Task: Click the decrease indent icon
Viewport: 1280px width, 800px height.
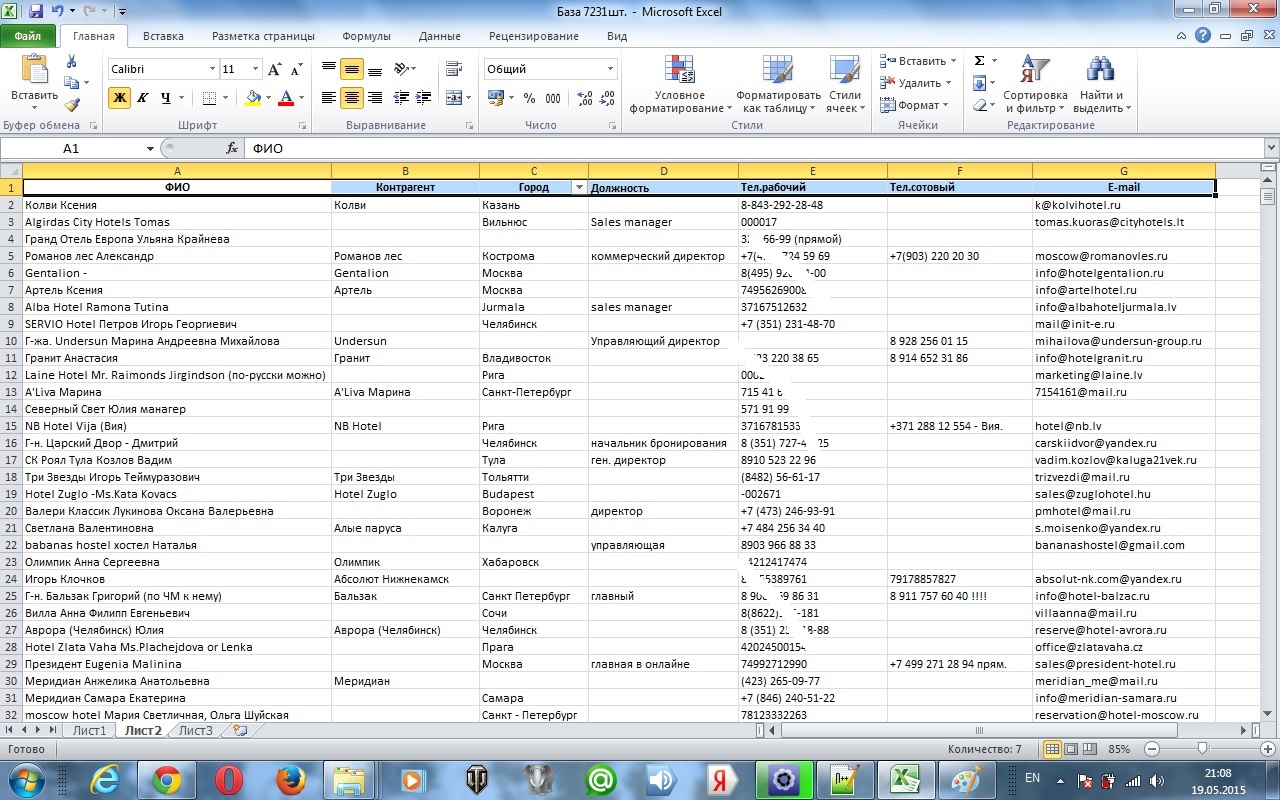Action: pos(401,98)
